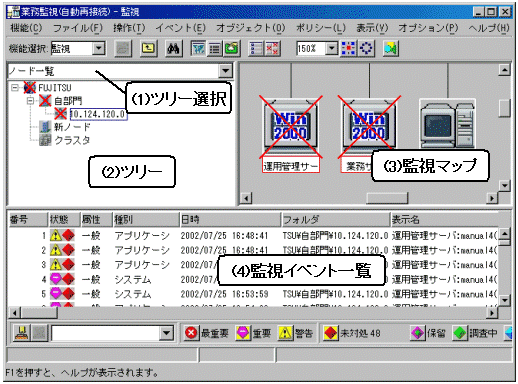Click the green picture toolbar icon
Screen dimensions: 518x384
click(231, 49)
